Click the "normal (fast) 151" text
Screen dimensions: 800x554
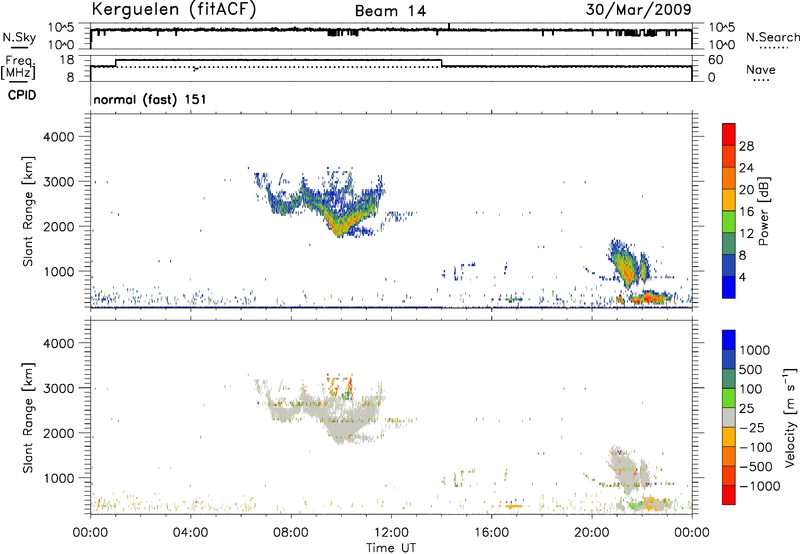[x=150, y=99]
